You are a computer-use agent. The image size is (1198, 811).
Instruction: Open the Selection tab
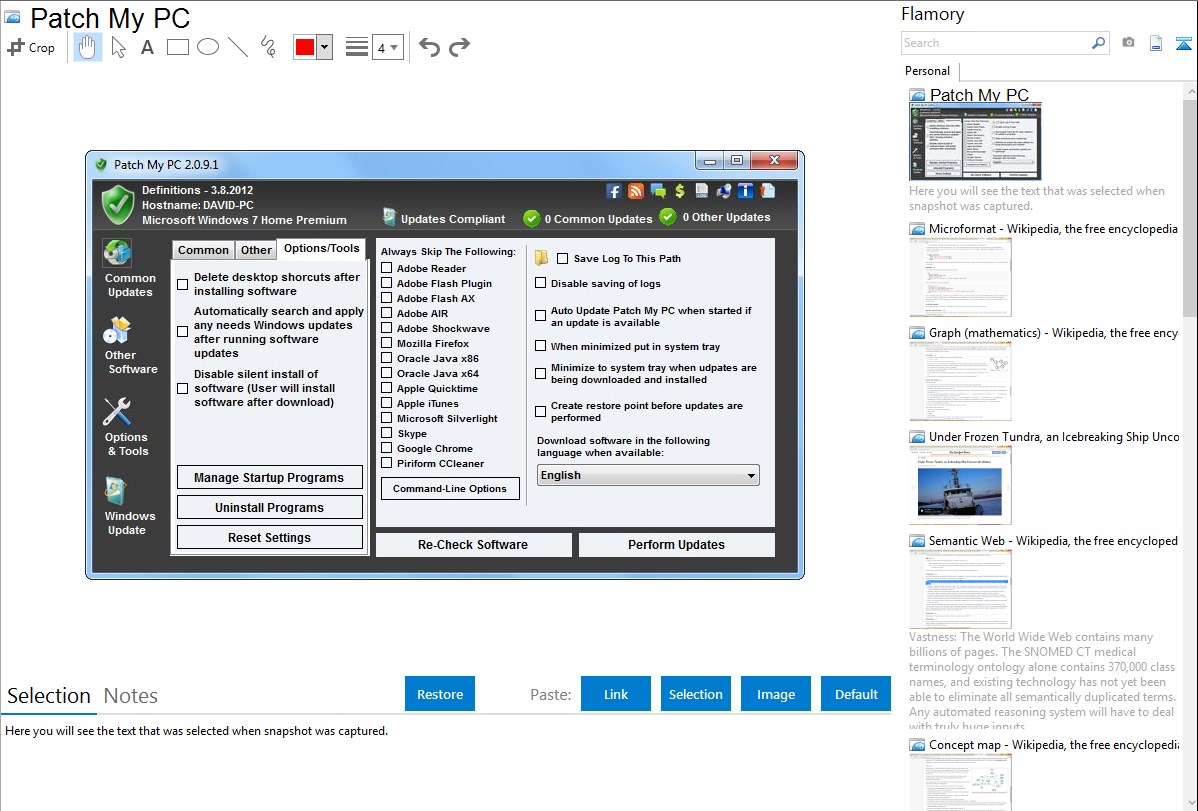pyautogui.click(x=49, y=696)
